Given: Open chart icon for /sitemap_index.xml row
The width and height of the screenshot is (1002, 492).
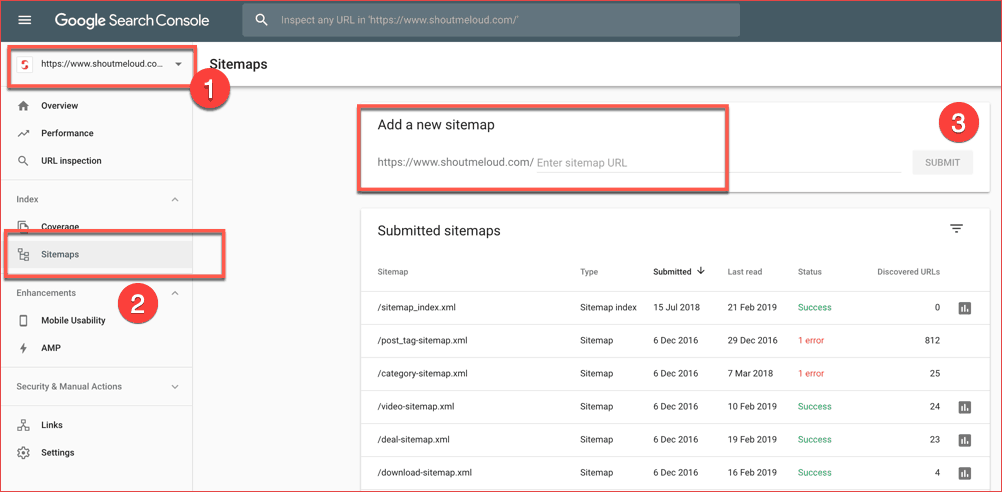Looking at the screenshot, I should pyautogui.click(x=964, y=308).
